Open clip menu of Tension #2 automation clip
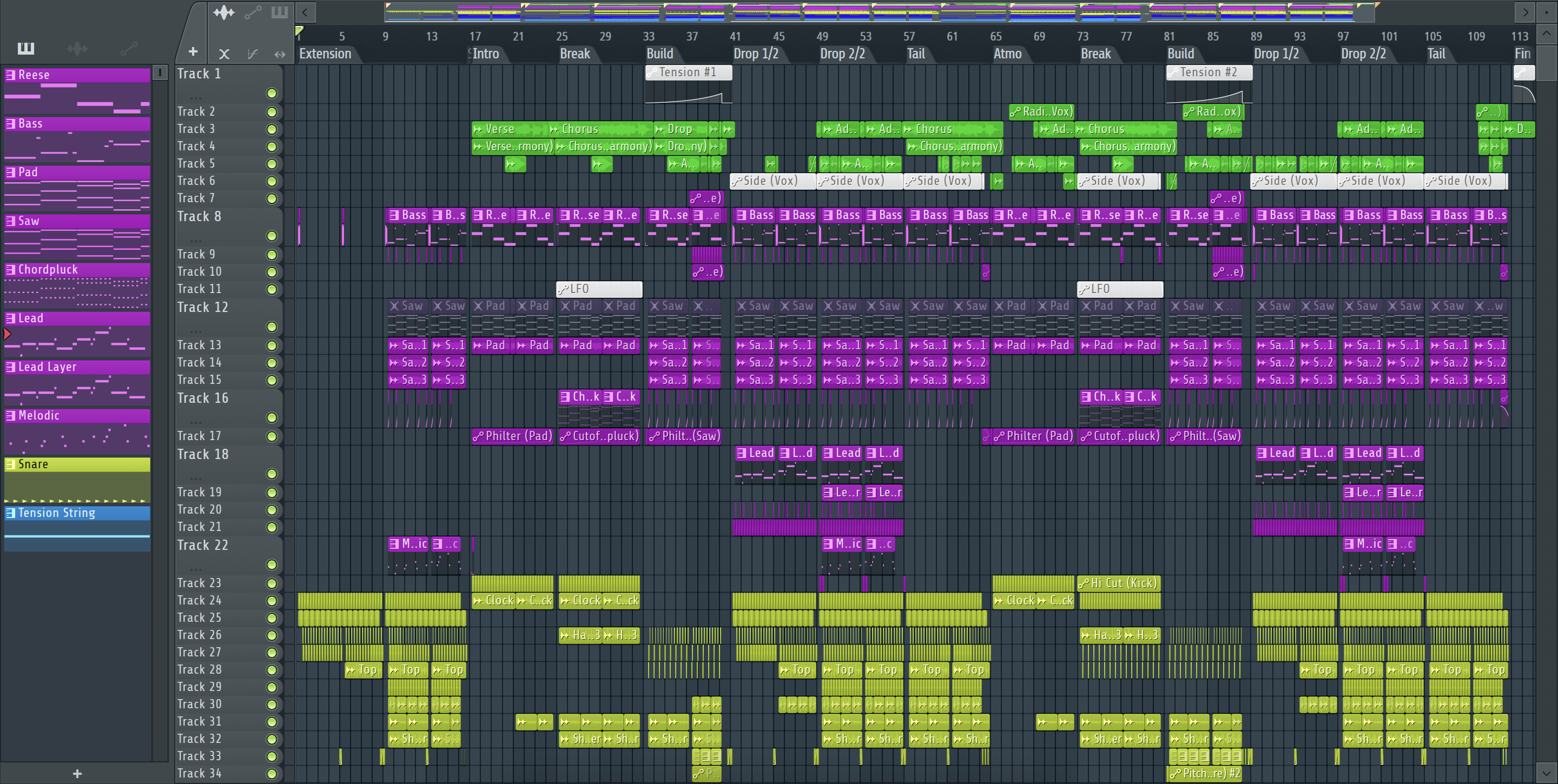The width and height of the screenshot is (1558, 784). click(x=1173, y=72)
